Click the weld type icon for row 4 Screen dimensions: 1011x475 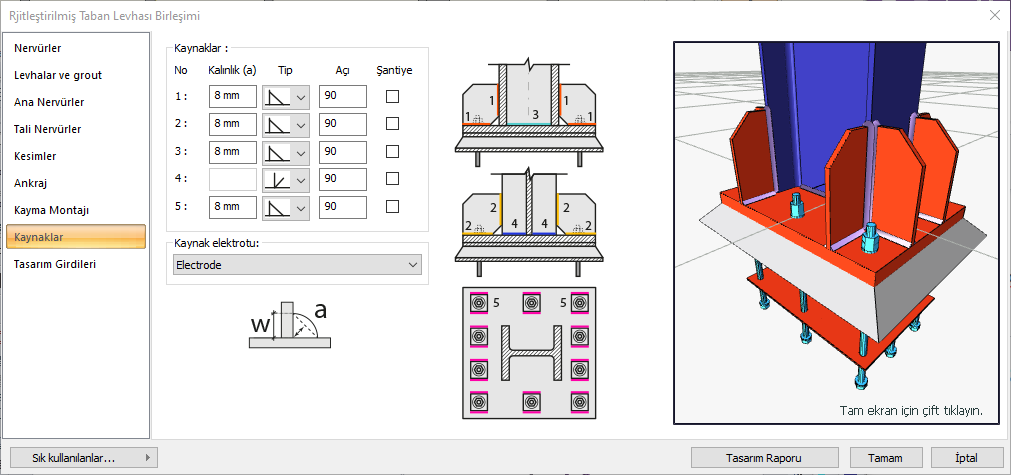(x=276, y=180)
